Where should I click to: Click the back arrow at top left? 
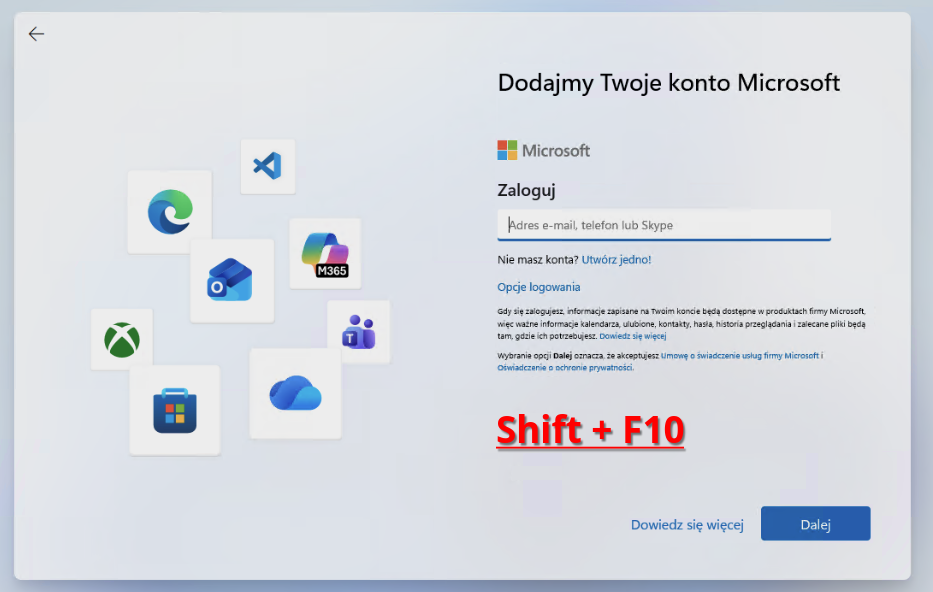coord(36,34)
